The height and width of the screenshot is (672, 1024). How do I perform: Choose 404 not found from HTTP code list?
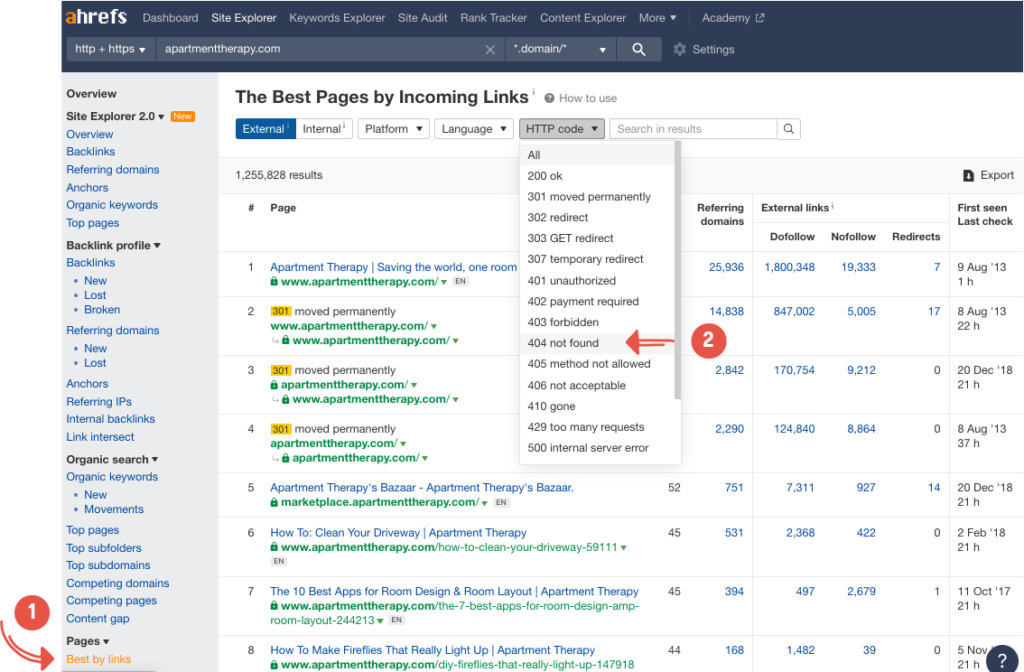point(563,343)
